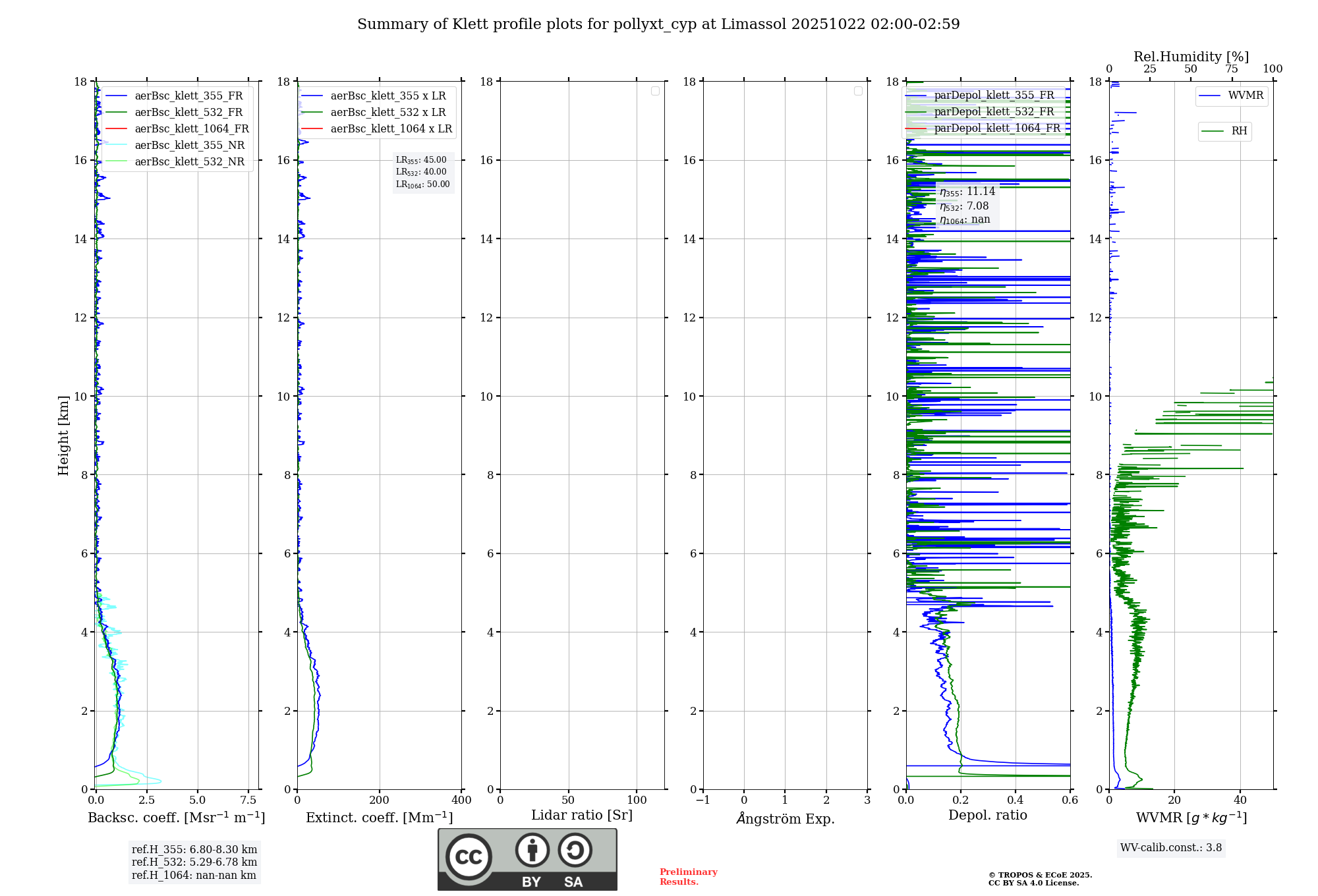Select aerBsc_klett_355_FR legend entry
Screen dimensions: 1318x896
(x=188, y=96)
